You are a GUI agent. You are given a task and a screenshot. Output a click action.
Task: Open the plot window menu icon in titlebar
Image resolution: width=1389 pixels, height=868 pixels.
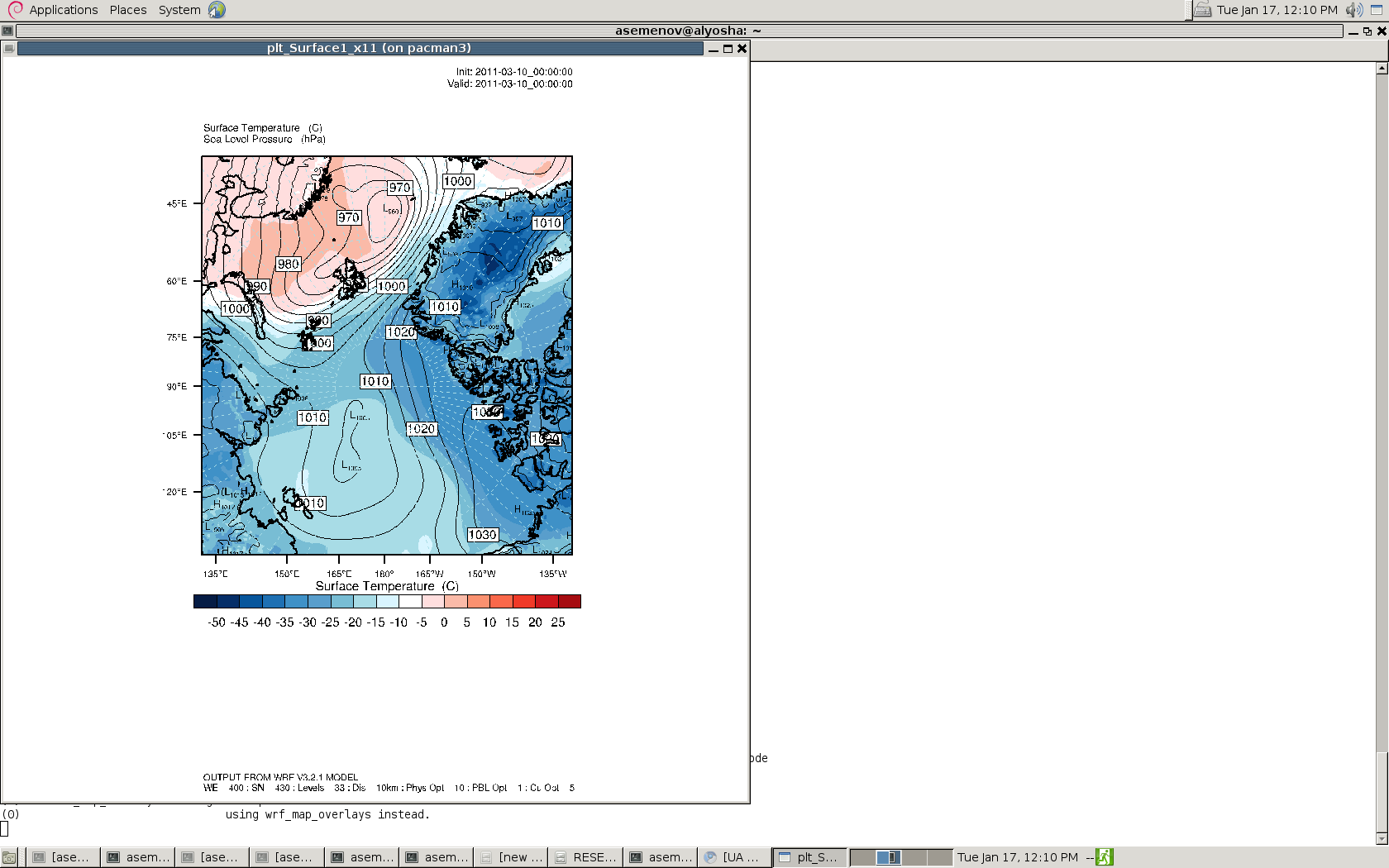tap(9, 49)
